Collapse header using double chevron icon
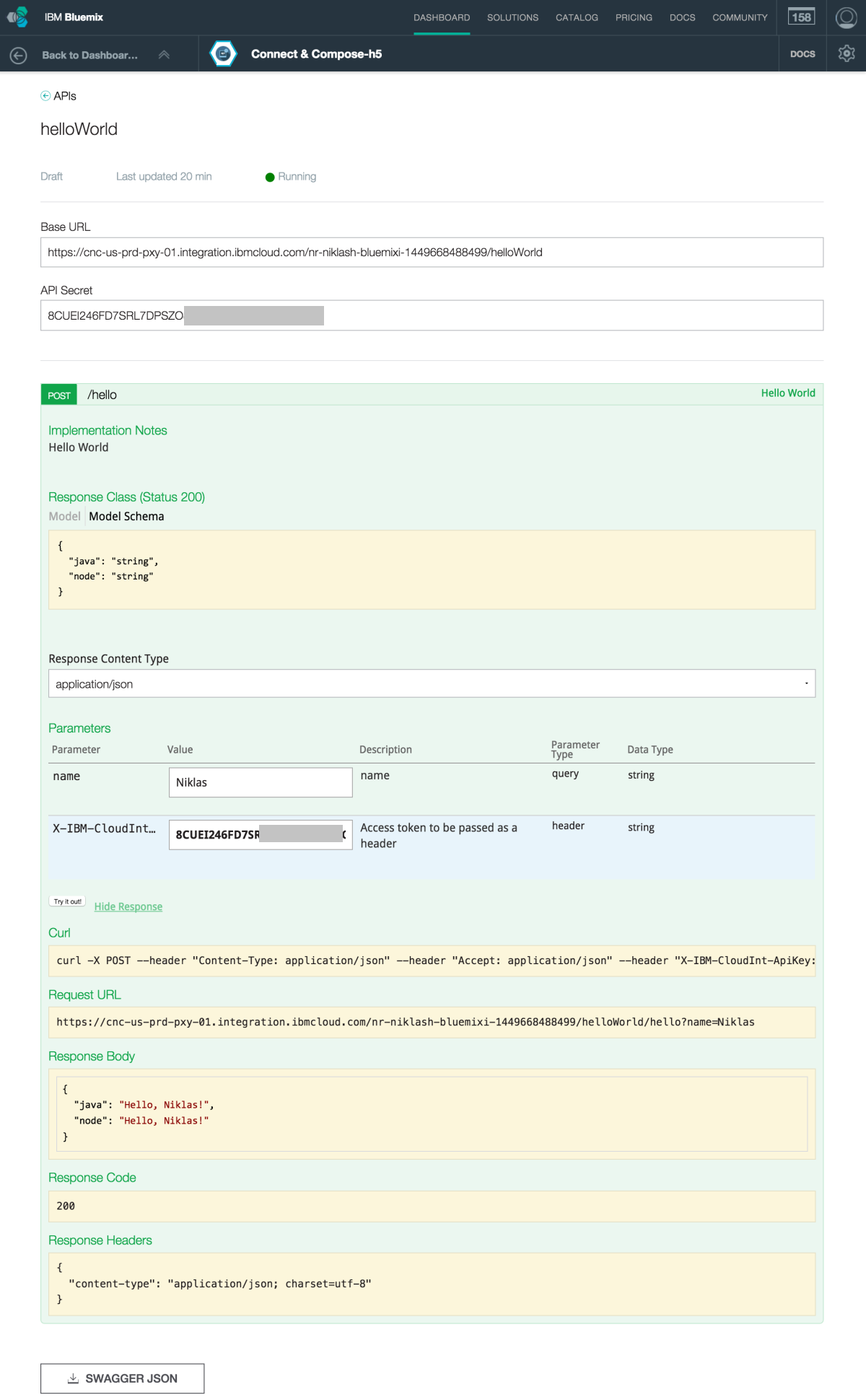 click(x=164, y=55)
